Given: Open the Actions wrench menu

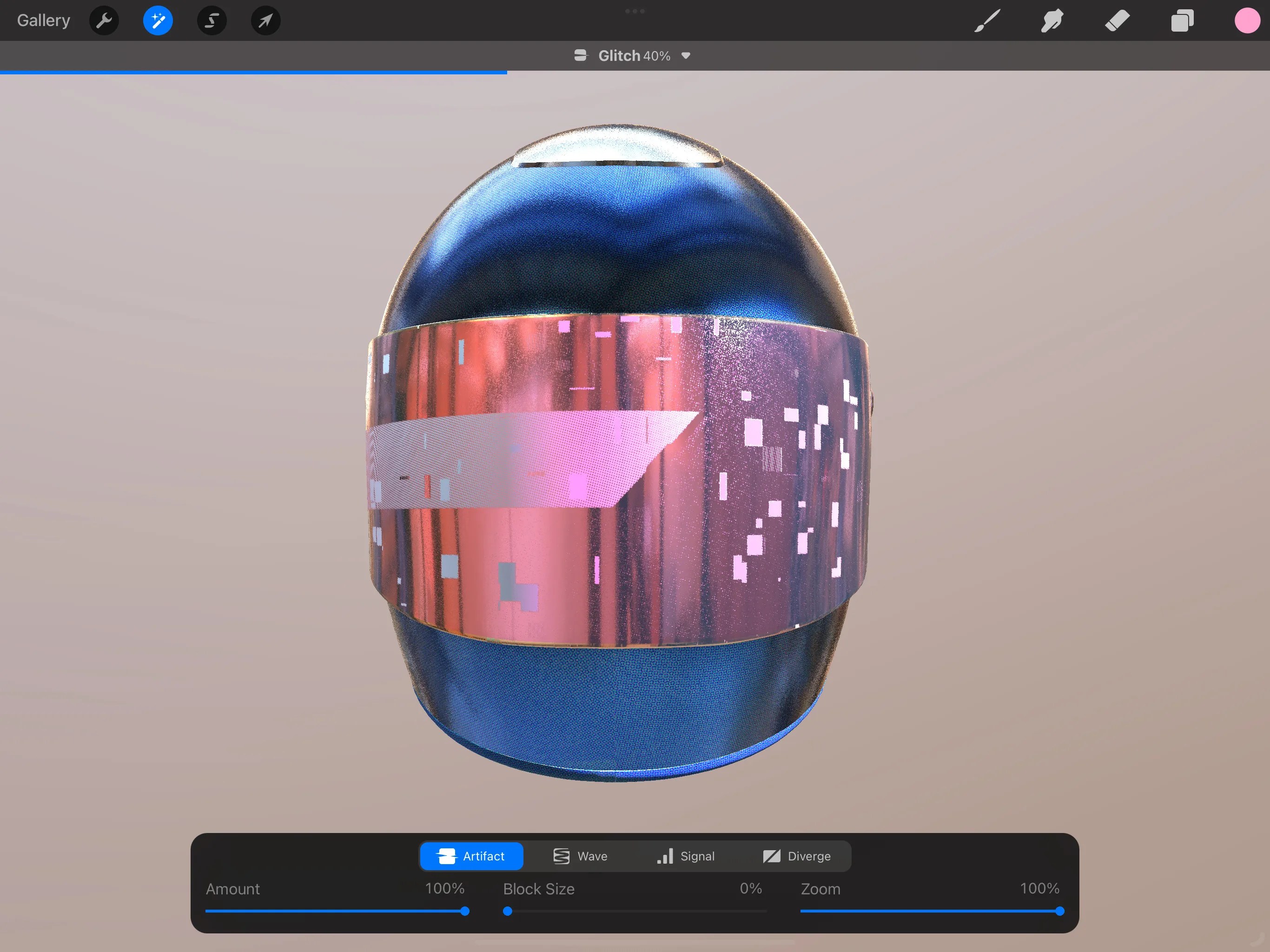Looking at the screenshot, I should point(104,20).
